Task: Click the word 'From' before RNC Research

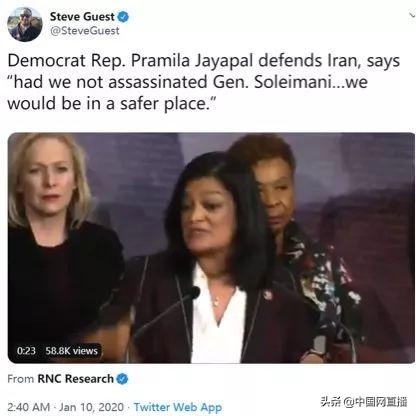Action: [21, 379]
